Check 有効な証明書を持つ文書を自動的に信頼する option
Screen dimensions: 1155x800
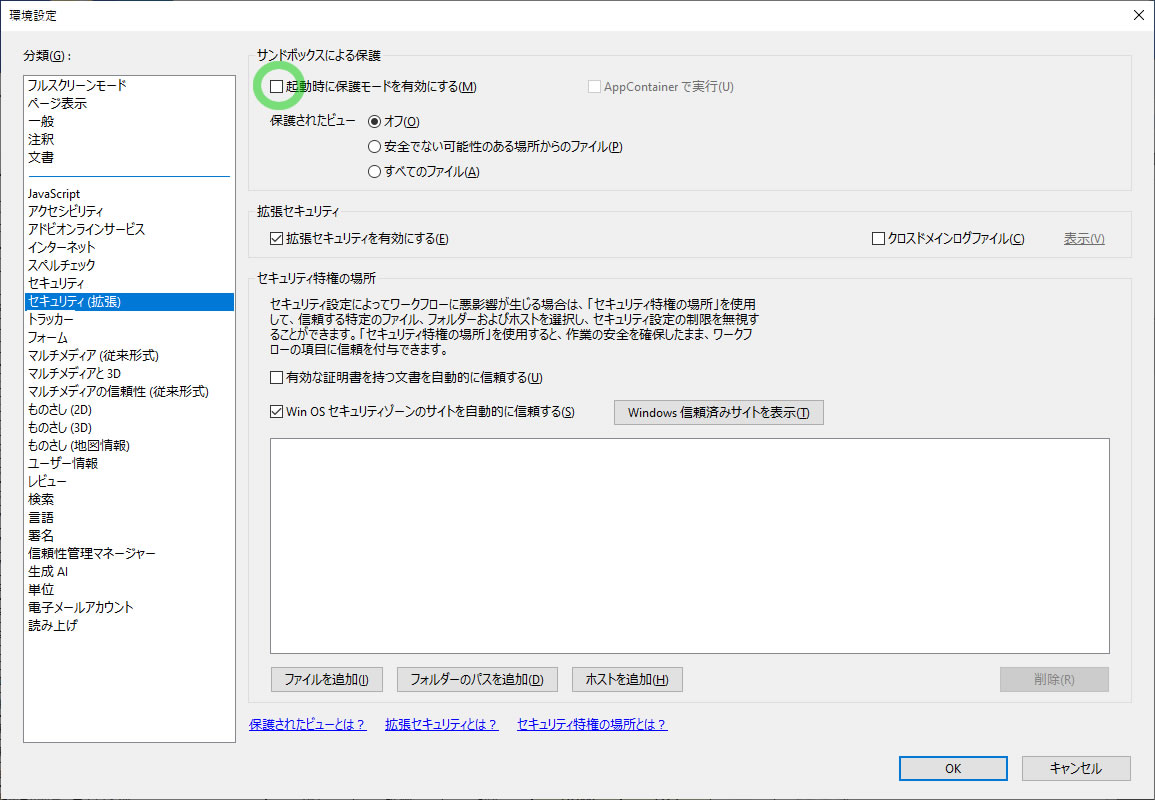point(277,378)
